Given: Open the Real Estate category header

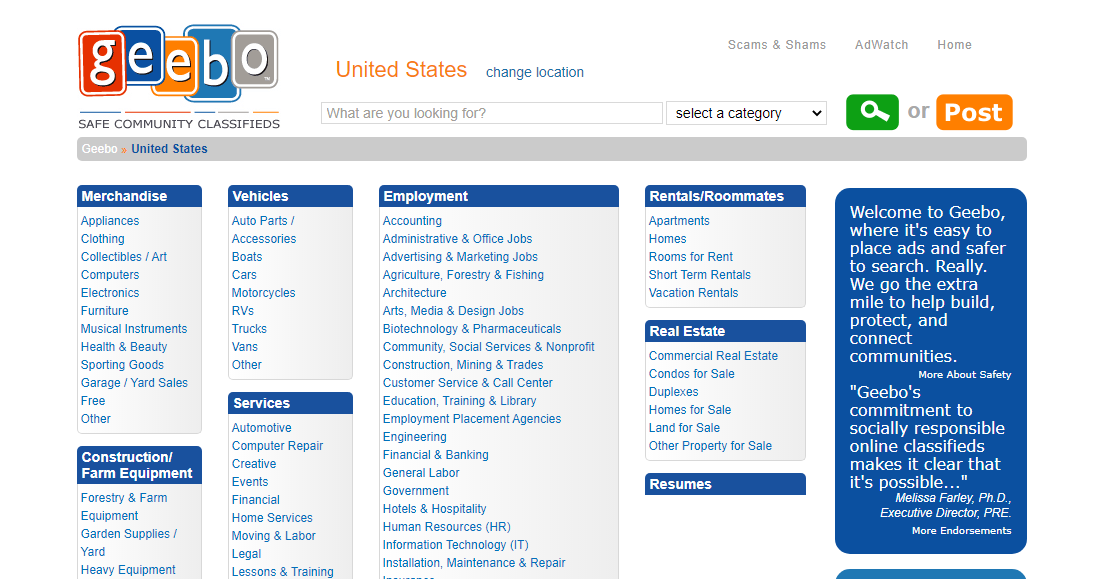Looking at the screenshot, I should coord(725,331).
